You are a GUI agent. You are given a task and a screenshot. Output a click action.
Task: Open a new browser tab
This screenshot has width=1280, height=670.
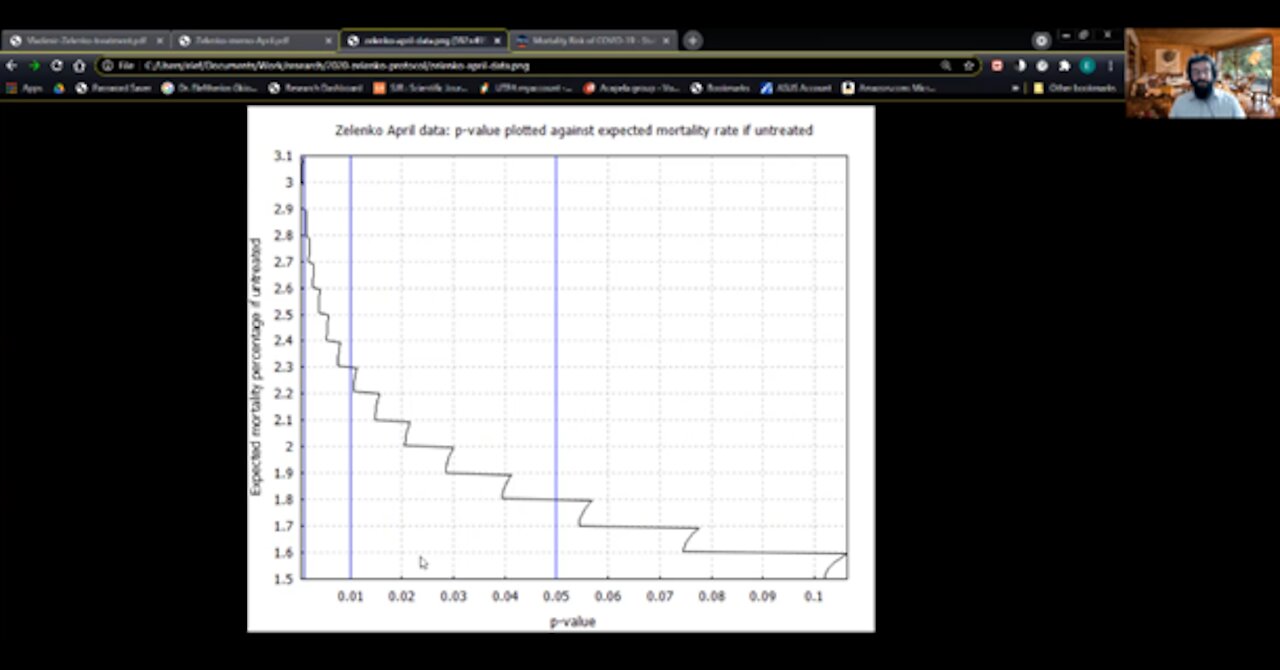click(692, 41)
